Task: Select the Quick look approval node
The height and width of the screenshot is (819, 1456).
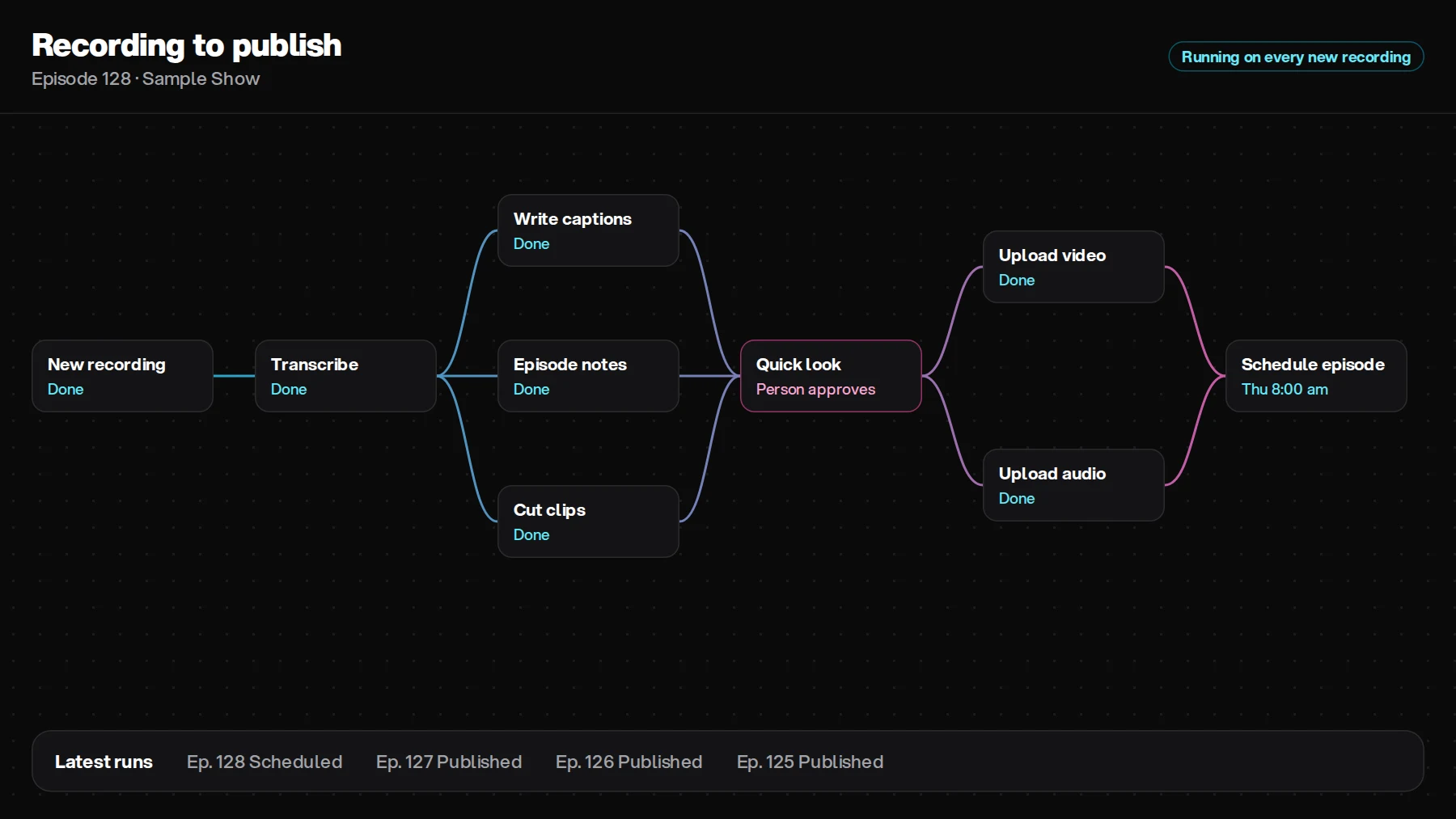Action: pos(831,376)
